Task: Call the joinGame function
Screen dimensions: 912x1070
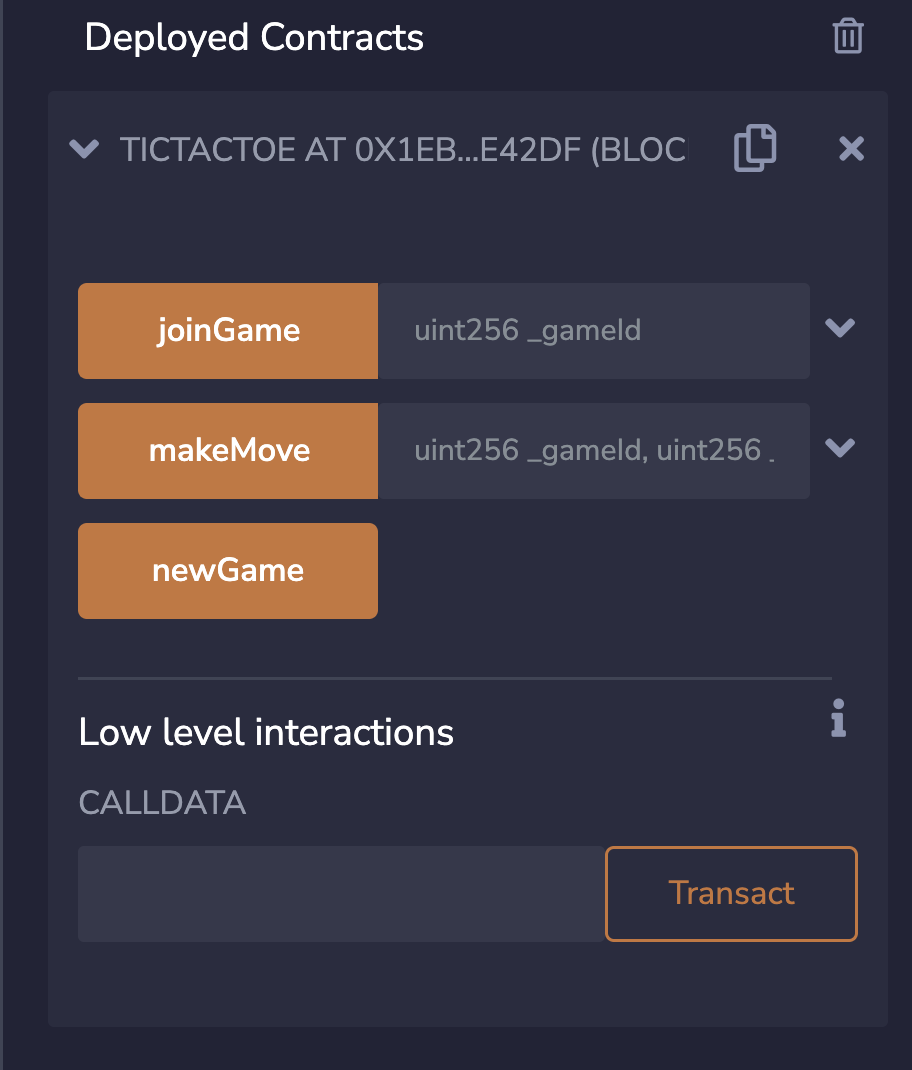Action: click(x=227, y=330)
